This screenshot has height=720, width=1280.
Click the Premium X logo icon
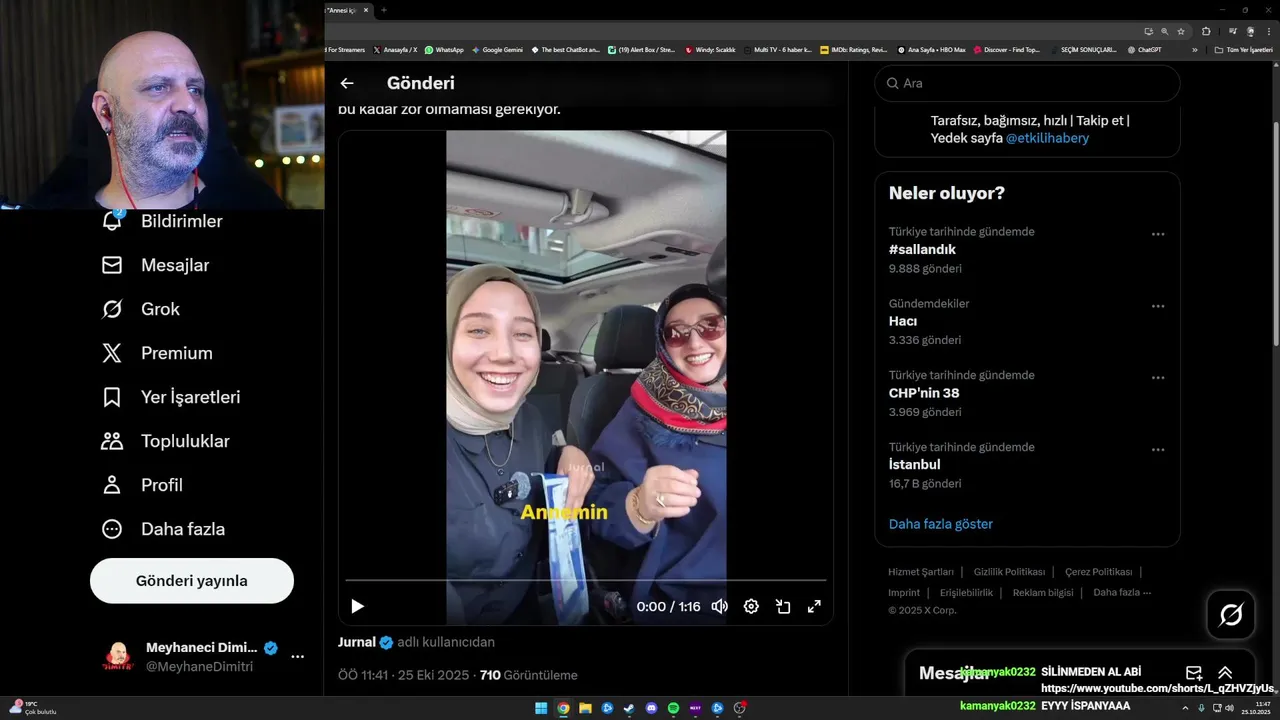click(x=112, y=353)
